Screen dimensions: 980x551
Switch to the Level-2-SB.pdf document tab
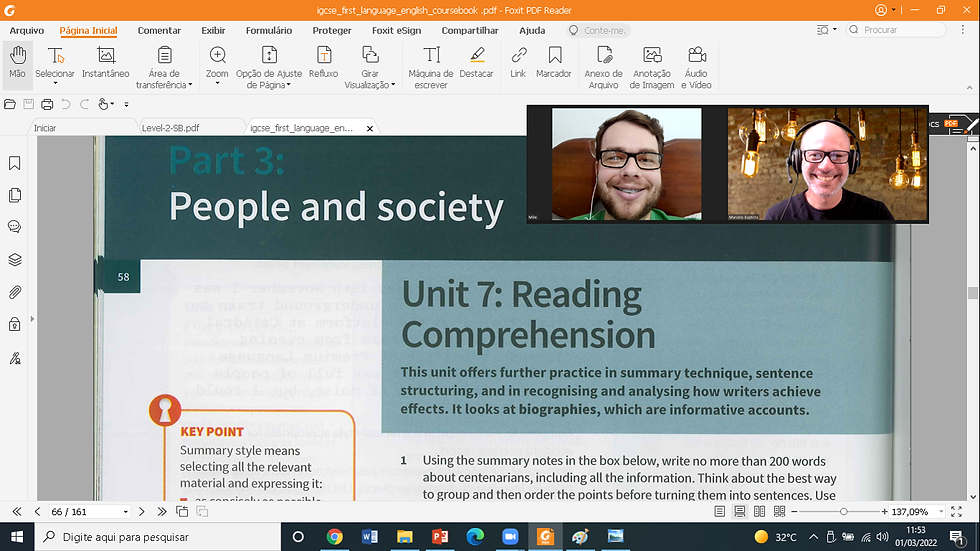170,128
